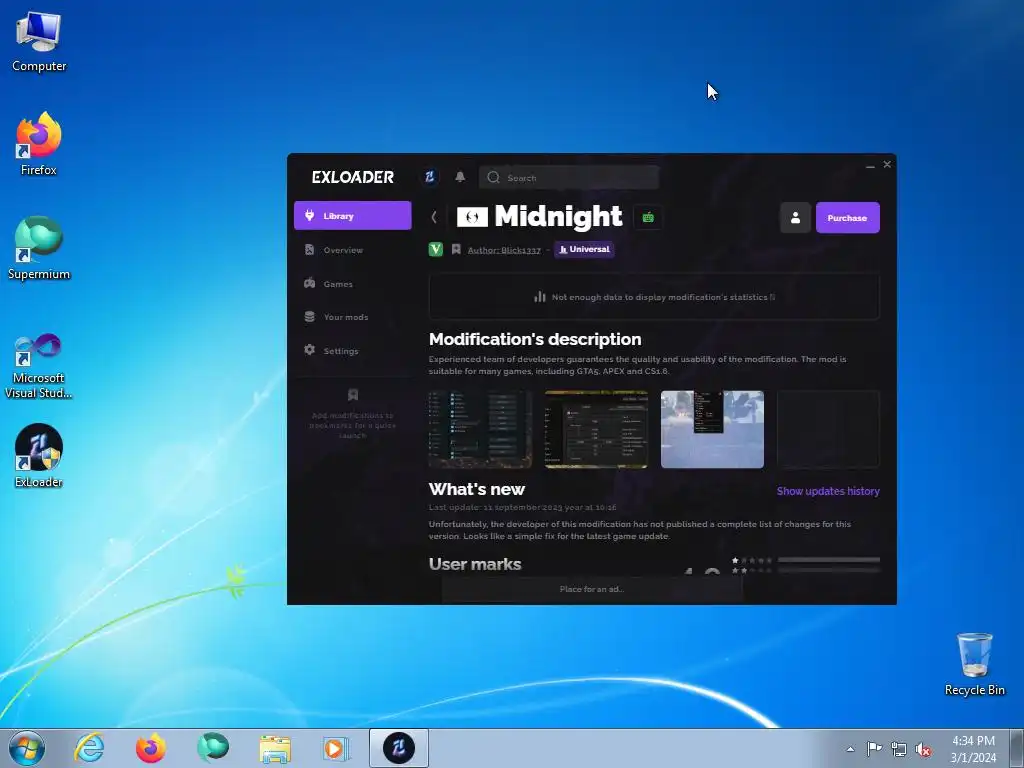The height and width of the screenshot is (768, 1024).
Task: Open the media player taskbar icon
Action: 336,748
